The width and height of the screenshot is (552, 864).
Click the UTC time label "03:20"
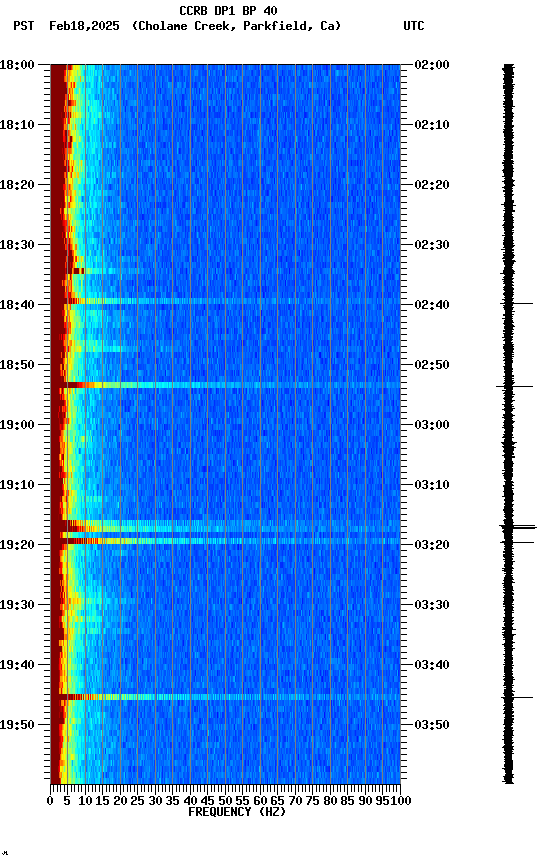tap(432, 545)
